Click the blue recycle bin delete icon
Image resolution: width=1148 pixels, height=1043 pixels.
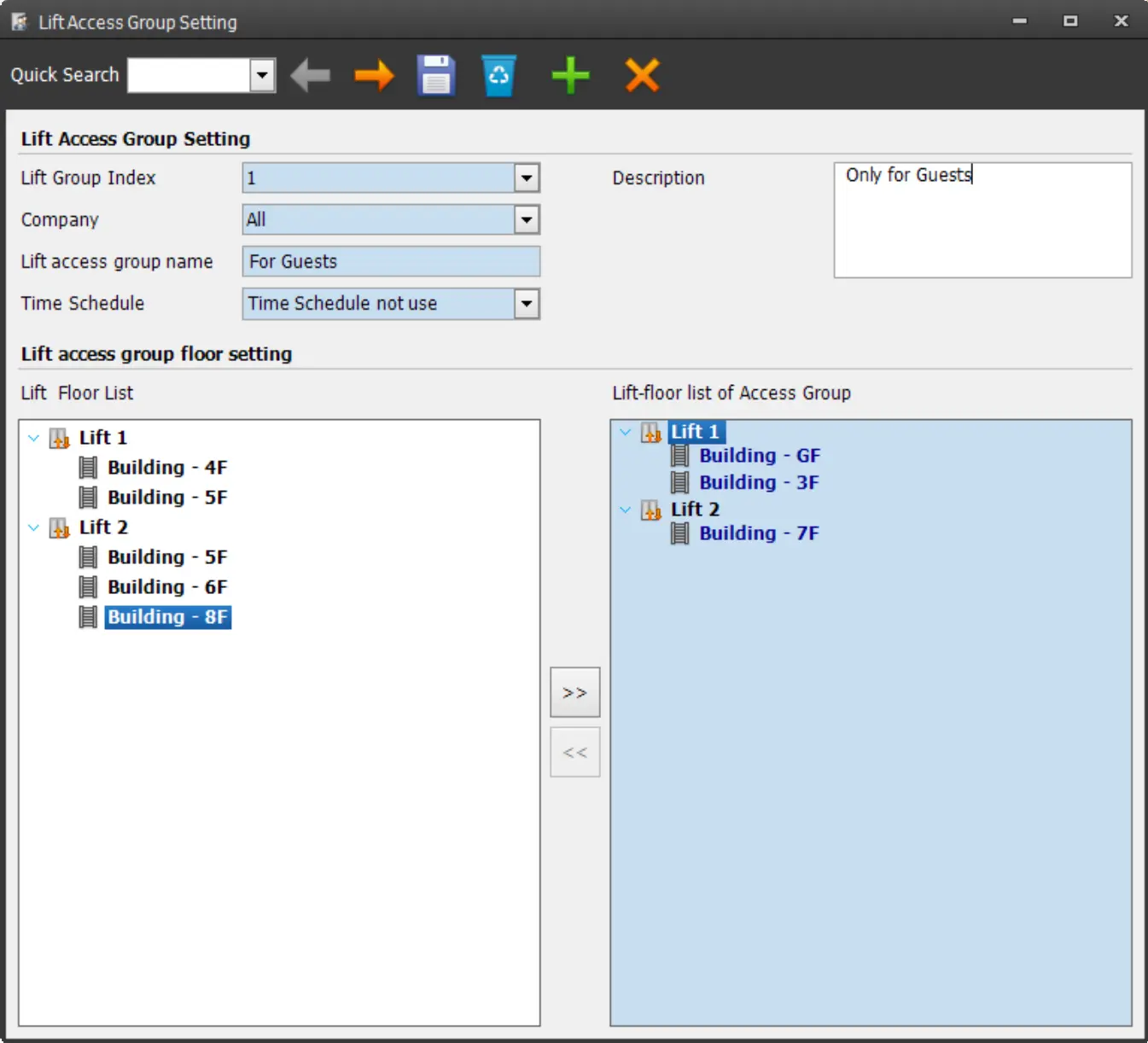coord(498,76)
